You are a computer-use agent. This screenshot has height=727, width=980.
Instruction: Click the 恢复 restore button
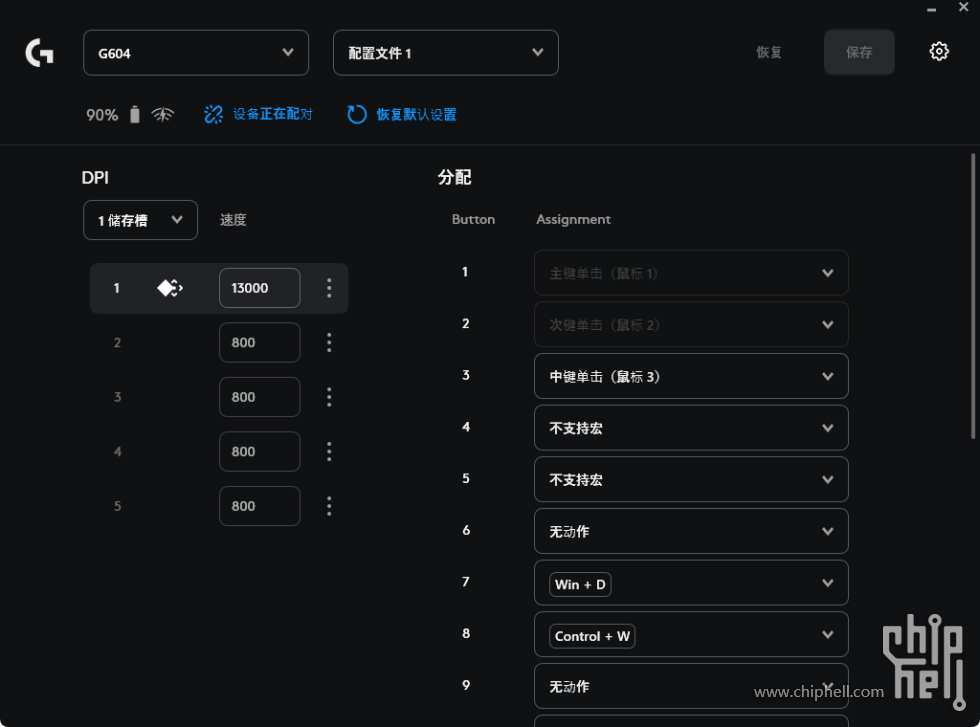[x=769, y=53]
